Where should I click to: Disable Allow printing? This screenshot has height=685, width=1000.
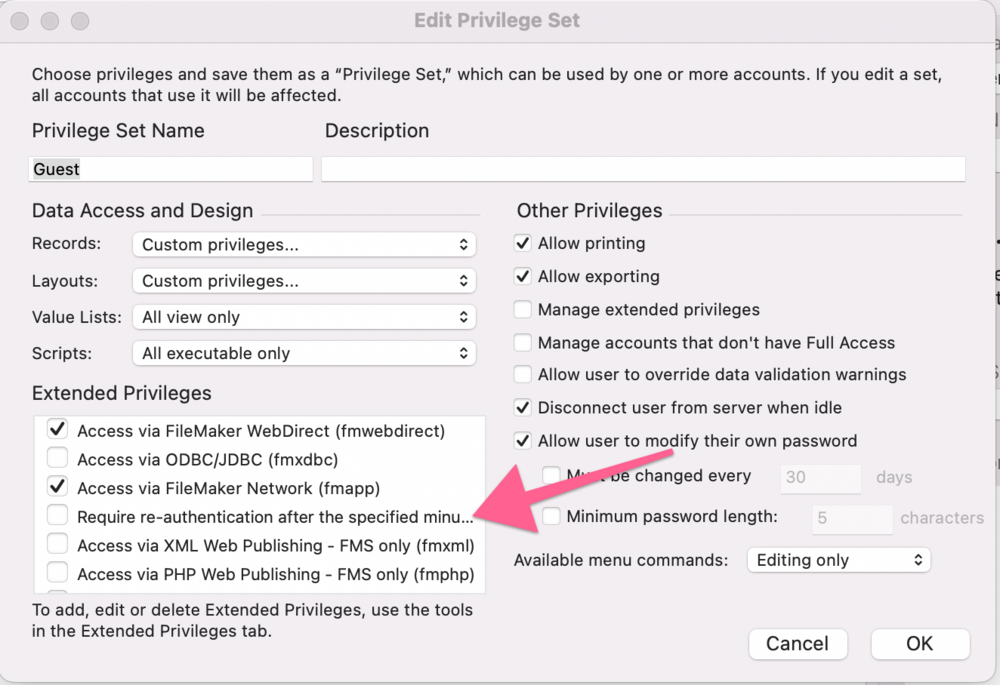click(x=523, y=242)
